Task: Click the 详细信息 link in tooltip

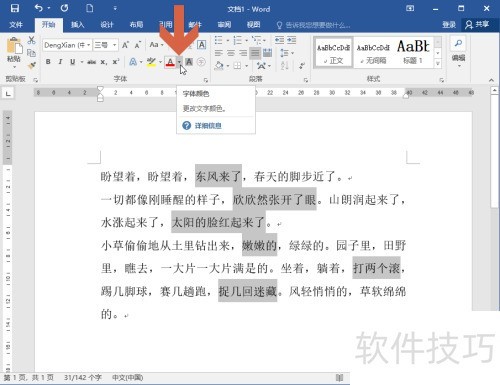Action: tap(208, 126)
